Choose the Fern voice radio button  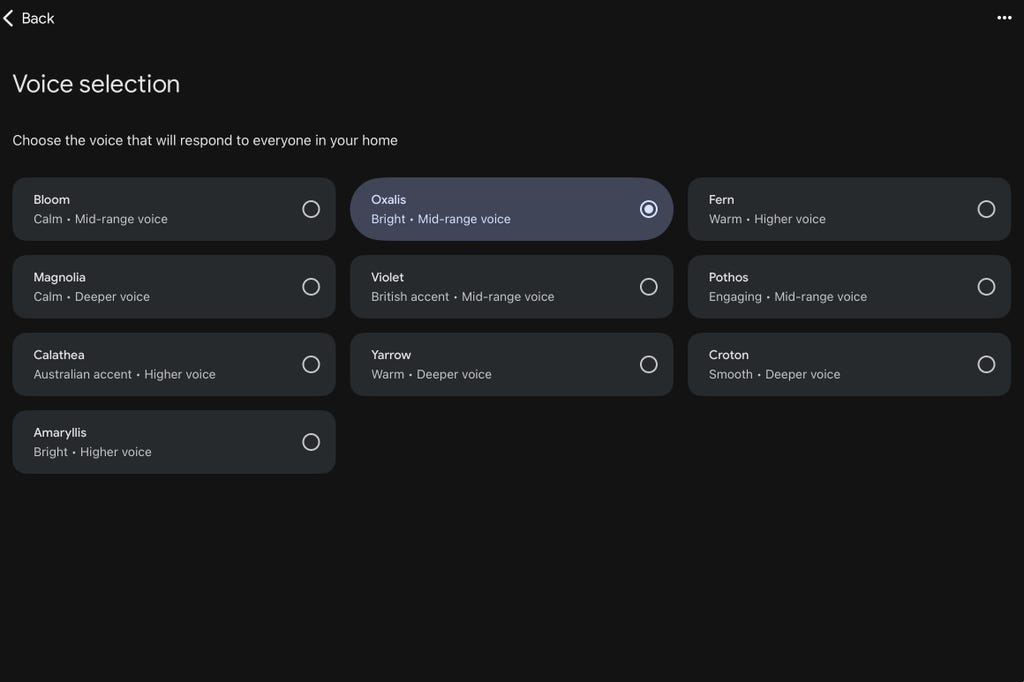pyautogui.click(x=986, y=209)
